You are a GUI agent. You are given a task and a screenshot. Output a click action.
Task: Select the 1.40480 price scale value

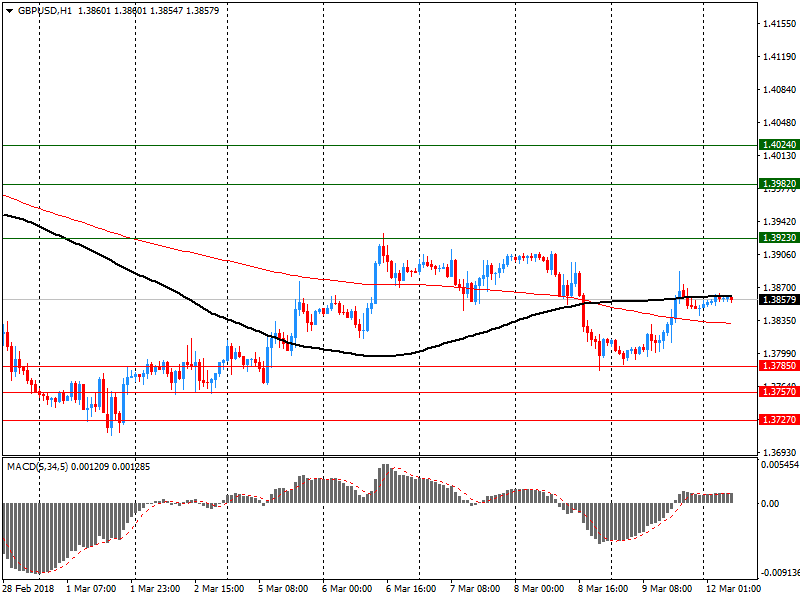click(x=780, y=122)
